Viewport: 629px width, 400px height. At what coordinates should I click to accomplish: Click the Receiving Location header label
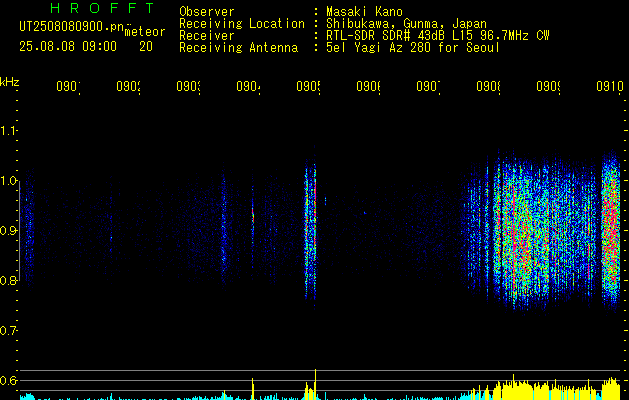point(242,24)
